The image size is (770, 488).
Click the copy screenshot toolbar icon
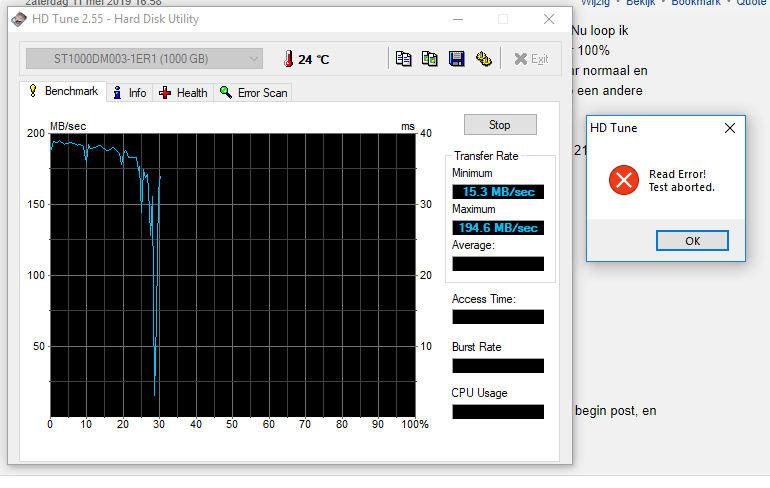pos(430,59)
